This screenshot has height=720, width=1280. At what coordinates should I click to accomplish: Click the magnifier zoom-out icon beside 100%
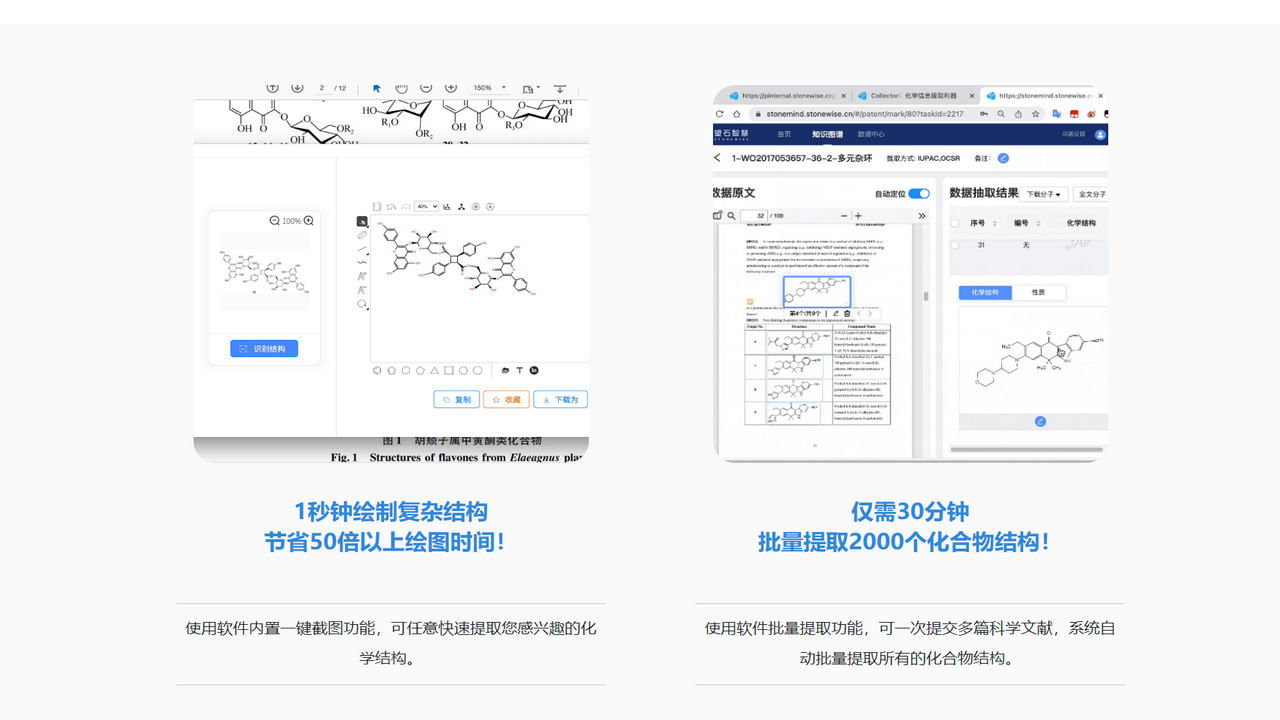tap(274, 220)
